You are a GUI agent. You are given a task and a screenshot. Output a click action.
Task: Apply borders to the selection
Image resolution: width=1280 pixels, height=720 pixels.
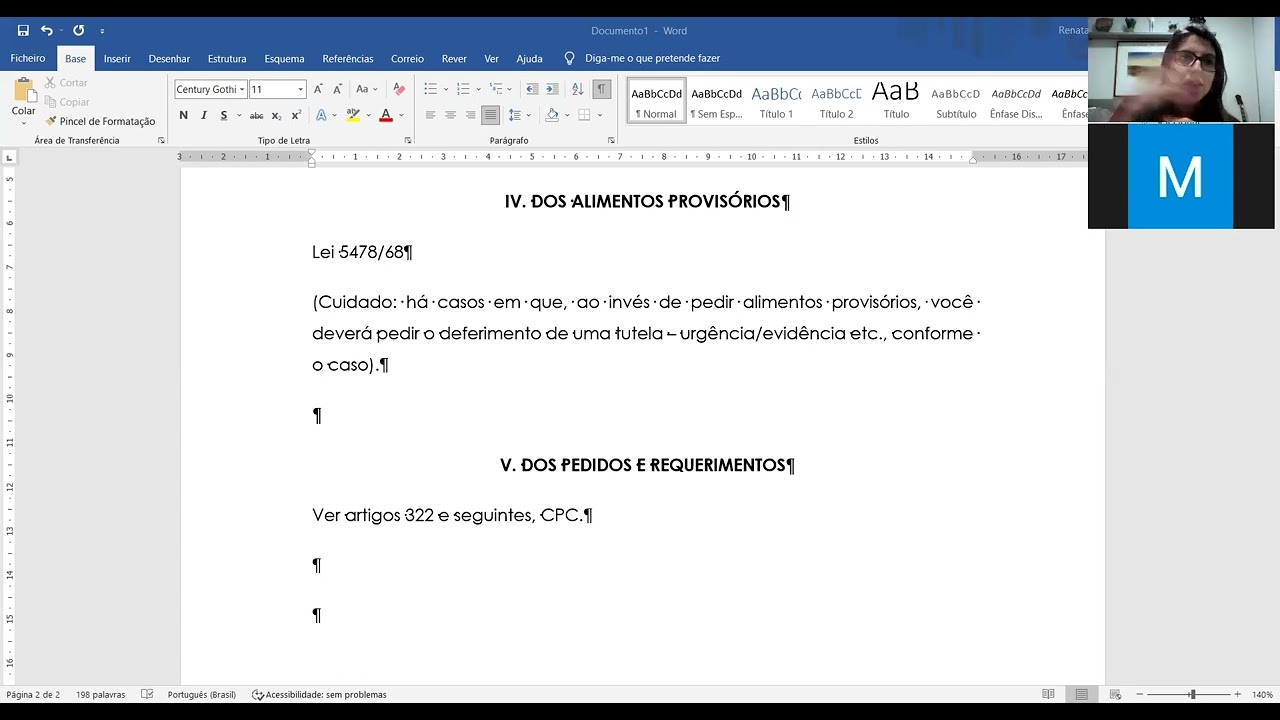(584, 115)
